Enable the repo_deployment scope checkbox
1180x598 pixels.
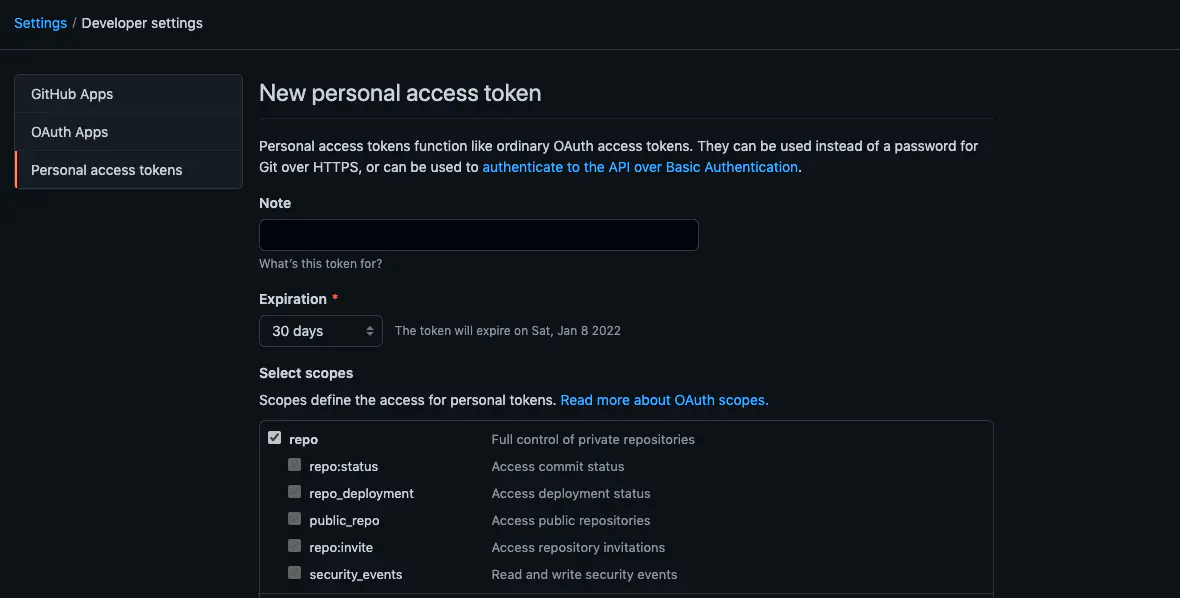coord(295,492)
